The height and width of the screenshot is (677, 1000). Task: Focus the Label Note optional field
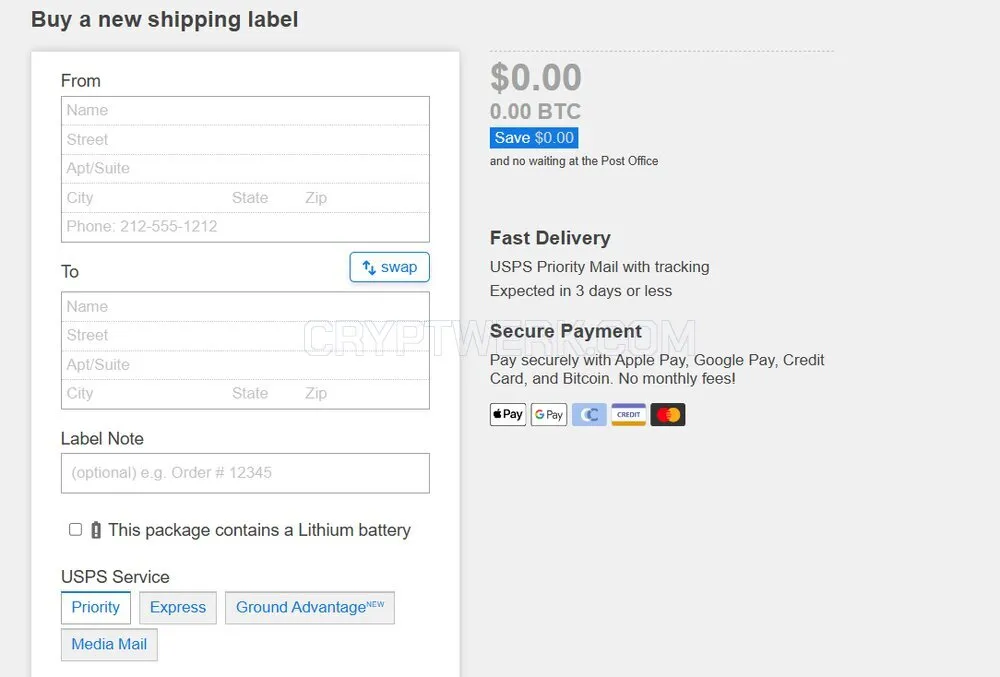pos(246,473)
